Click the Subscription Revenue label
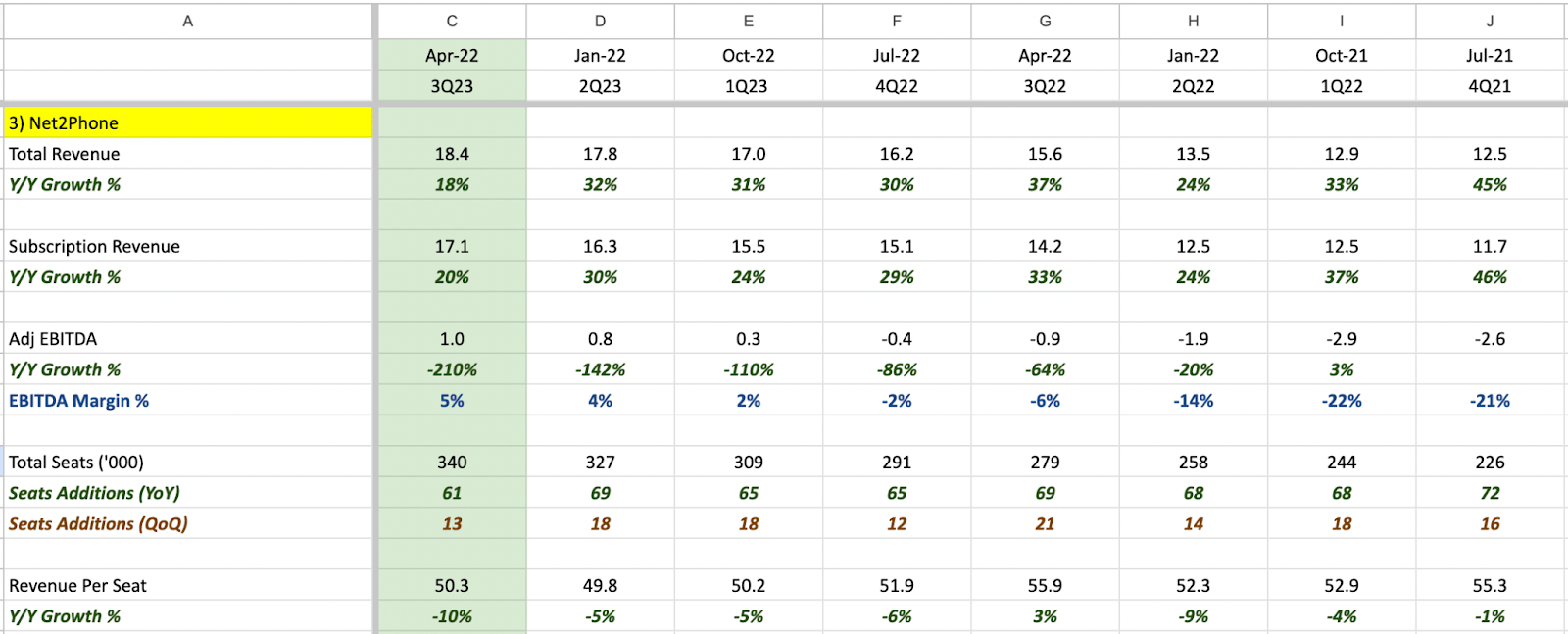The width and height of the screenshot is (1568, 634). coord(94,247)
